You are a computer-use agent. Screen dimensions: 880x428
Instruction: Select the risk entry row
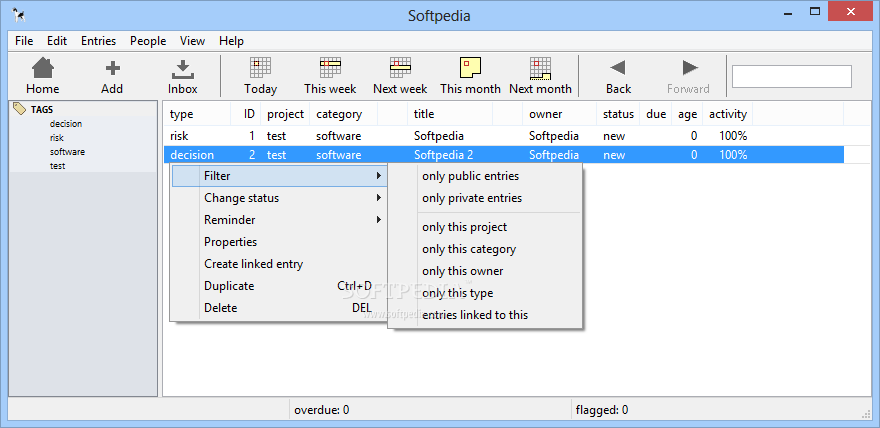pos(503,136)
